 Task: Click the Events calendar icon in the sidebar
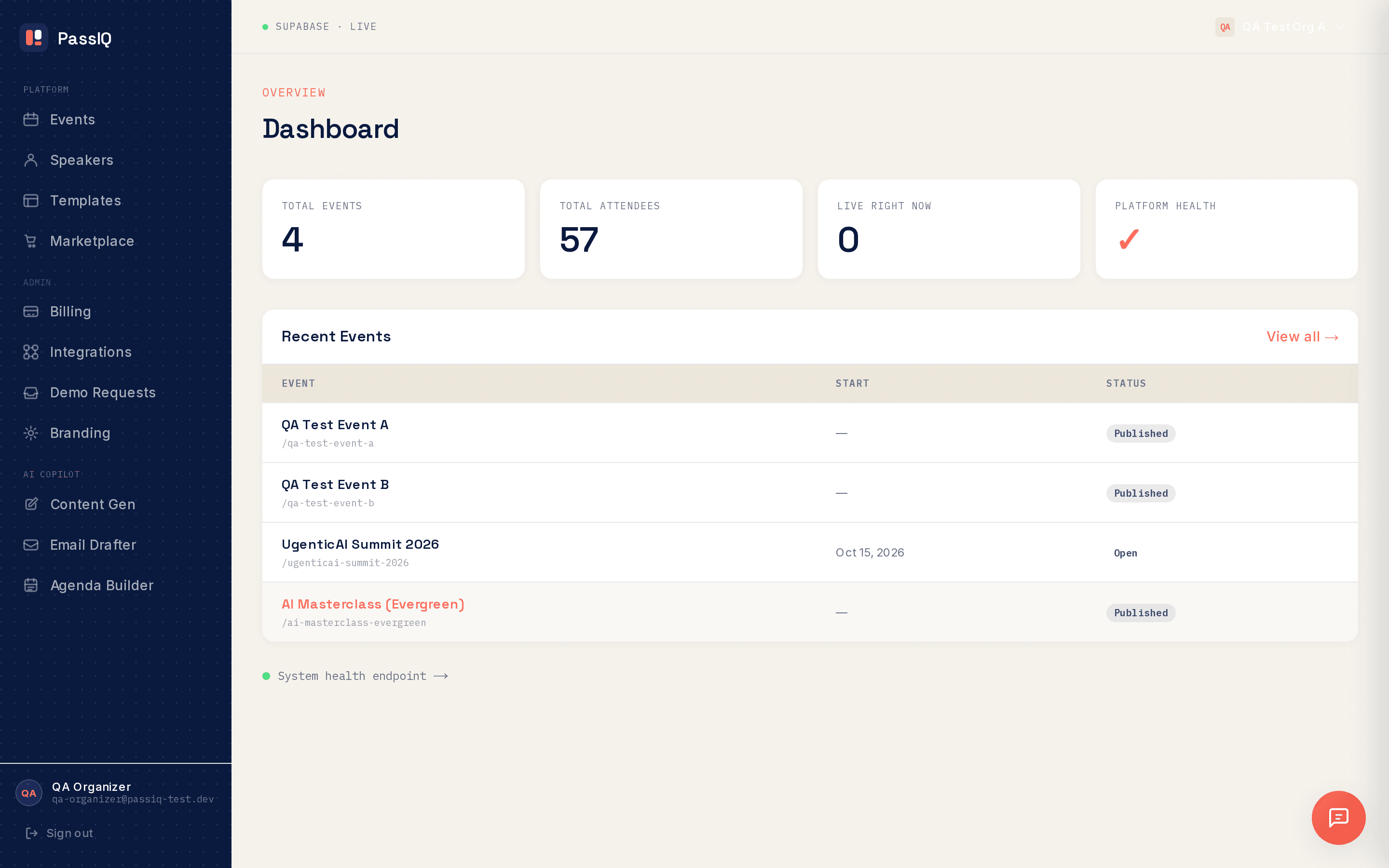tap(31, 120)
